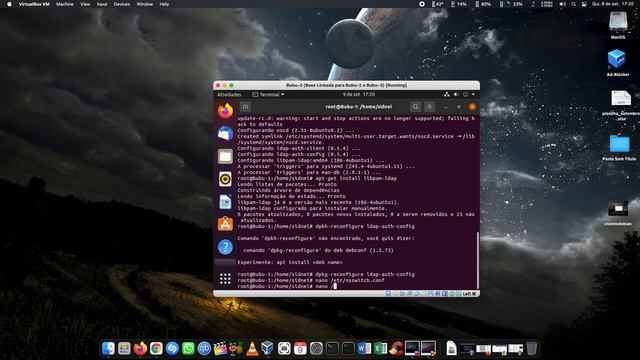Open Microsoft Excel in the Dock
This screenshot has width=640, height=360.
point(380,348)
